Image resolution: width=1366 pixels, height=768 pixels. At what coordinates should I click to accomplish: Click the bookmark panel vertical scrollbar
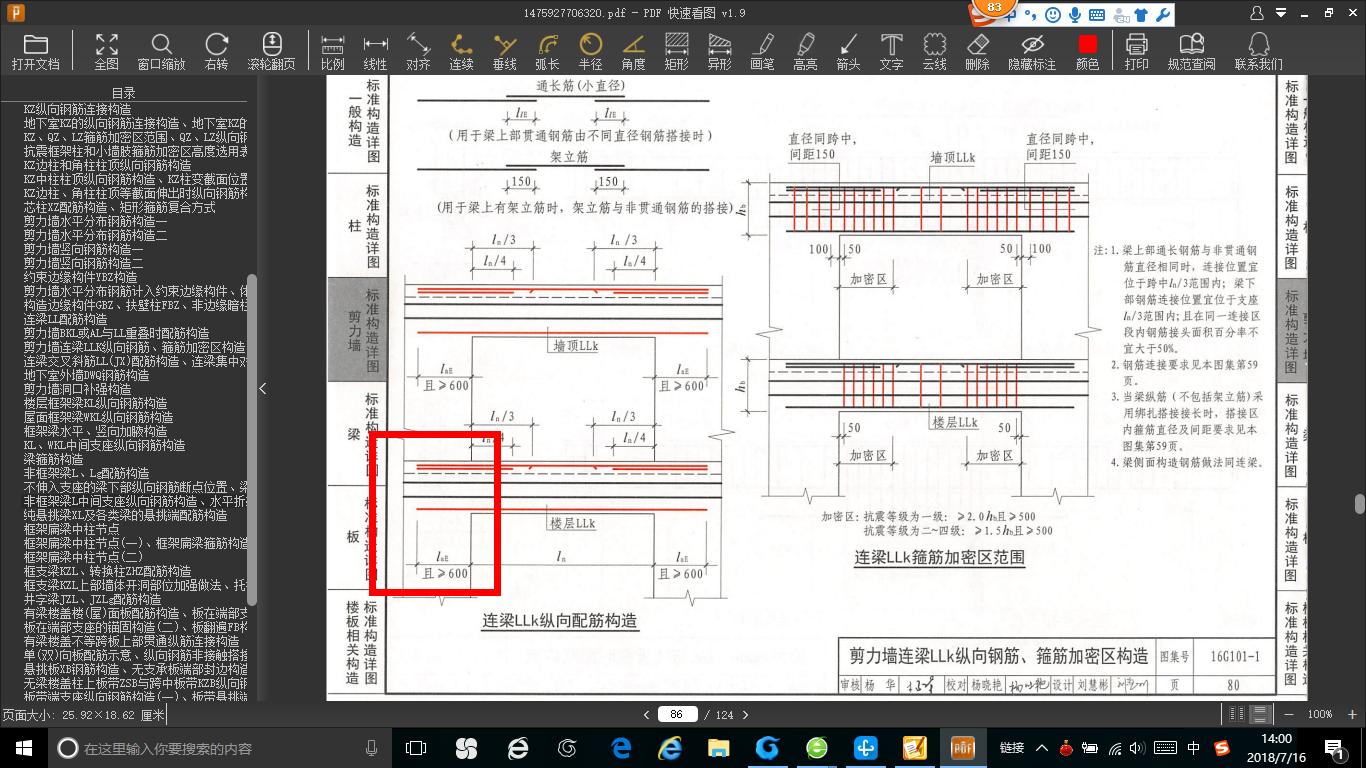(252, 440)
